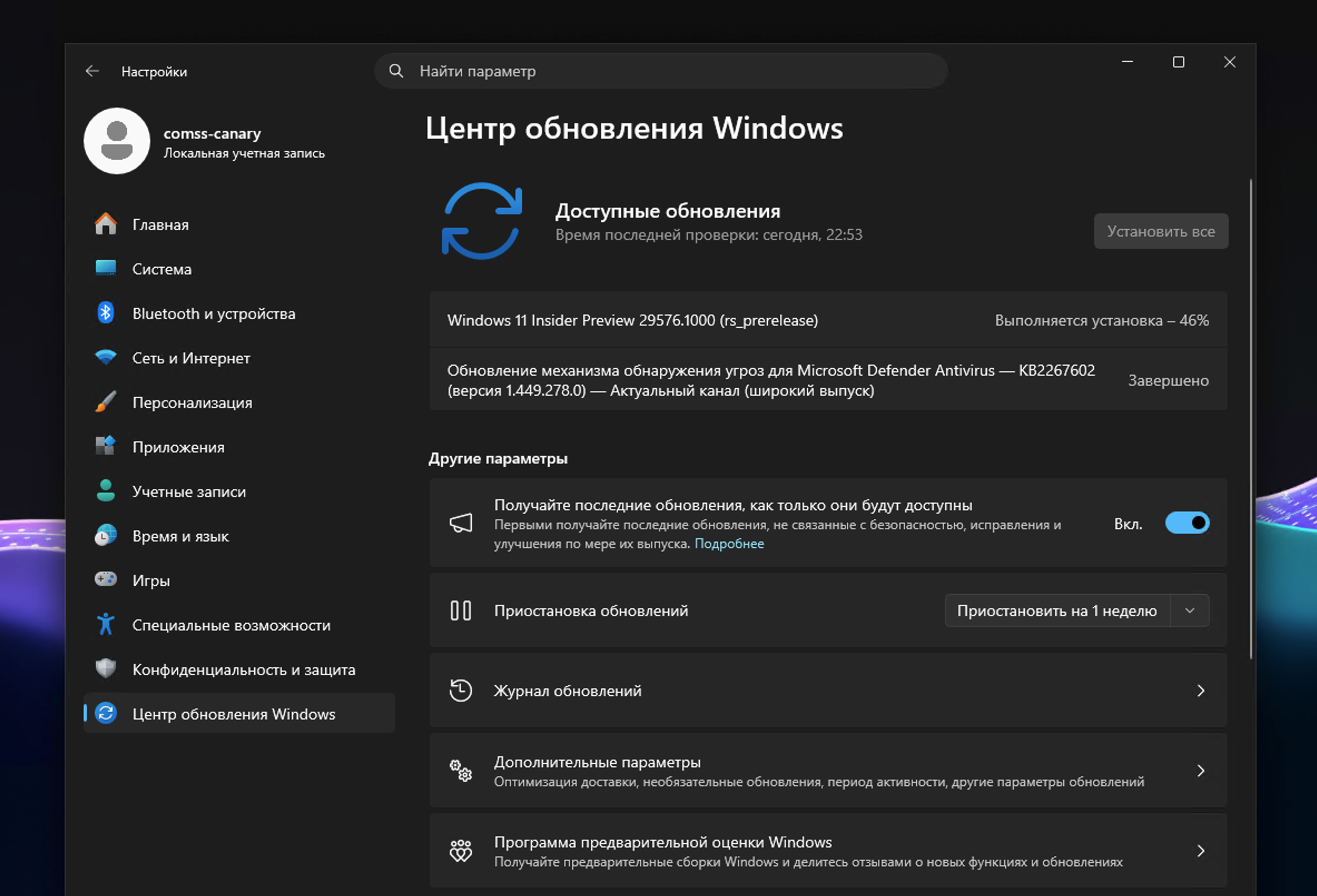Click the paintbrush icon for Персонализация
Viewport: 1317px width, 896px height.
[x=106, y=402]
